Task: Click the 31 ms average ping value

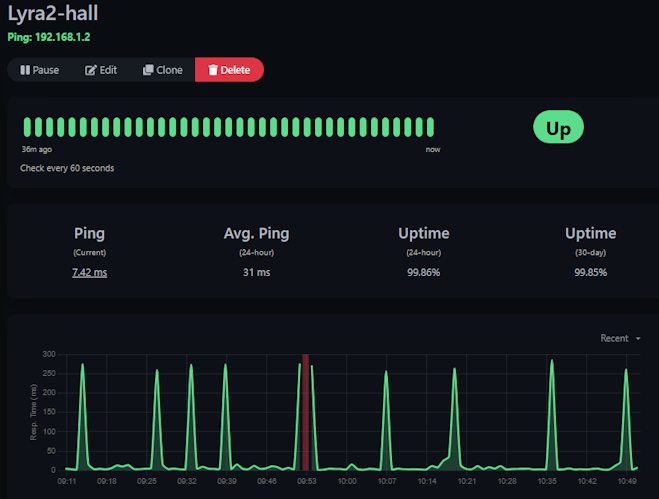Action: [256, 272]
